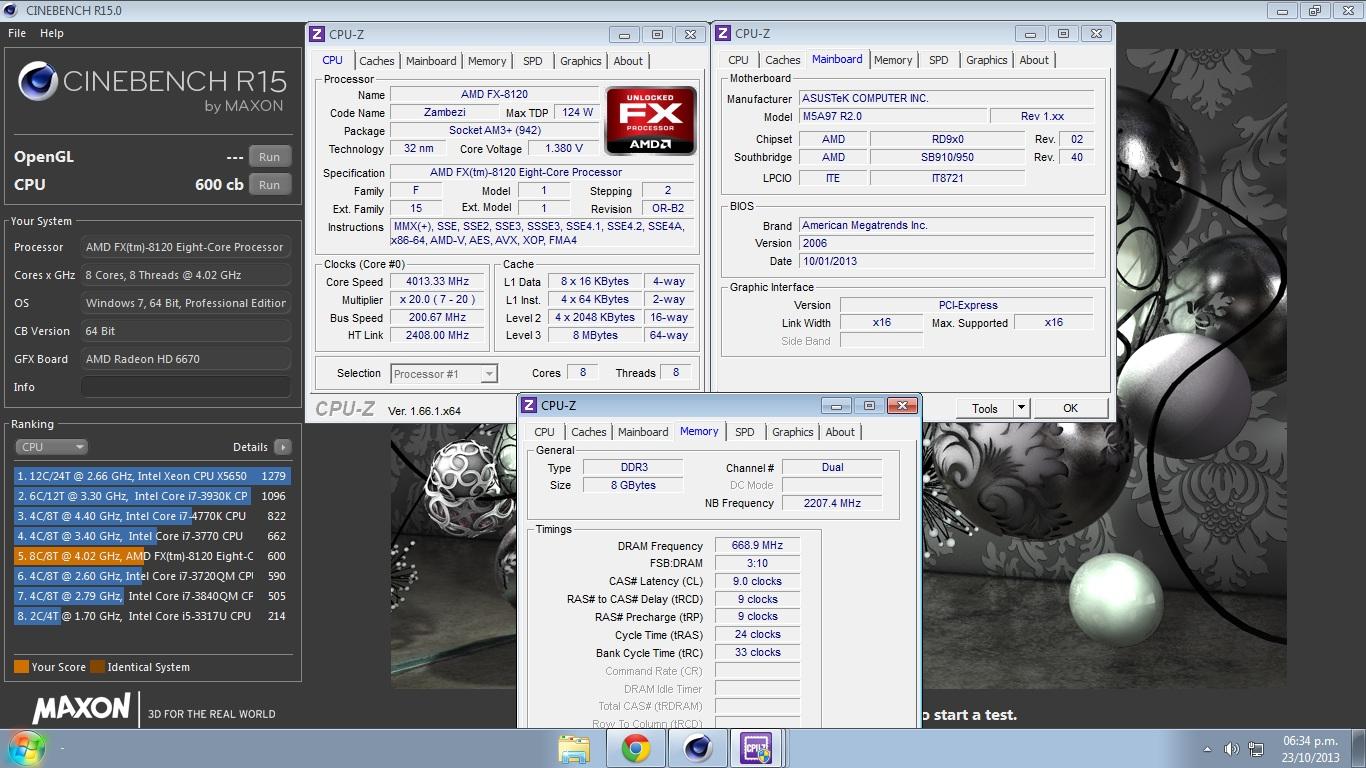This screenshot has width=1366, height=768.
Task: Switch to CPU tab in Mainboard CPU-Z window
Action: [x=738, y=60]
